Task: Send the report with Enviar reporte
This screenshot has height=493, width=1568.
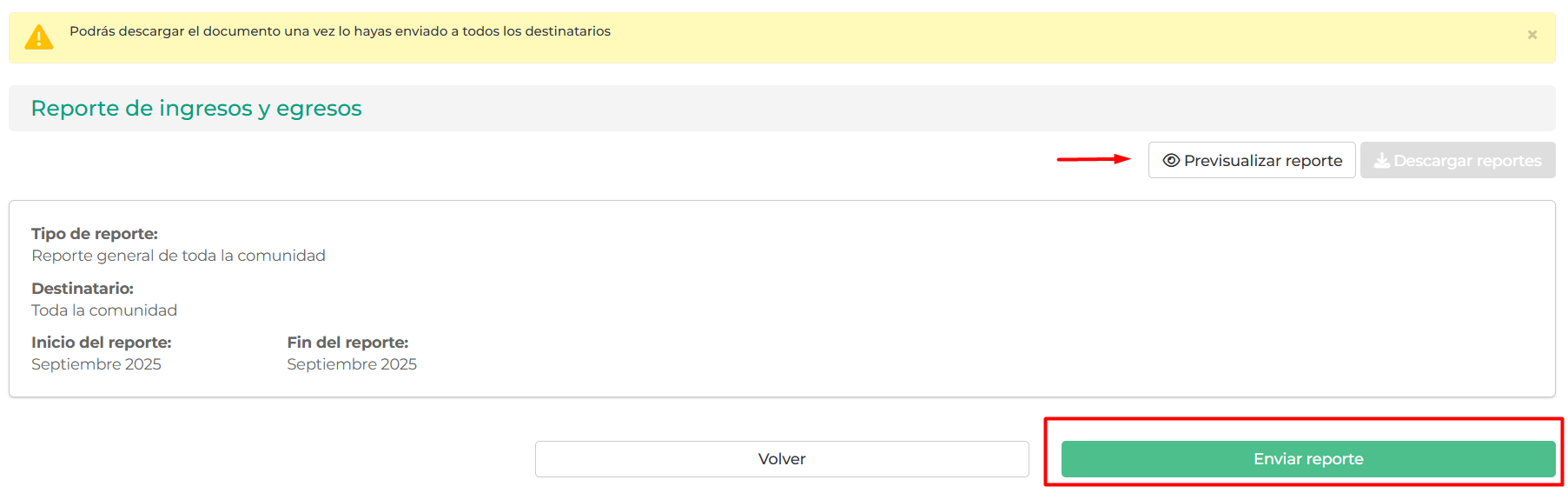Action: 1308,459
